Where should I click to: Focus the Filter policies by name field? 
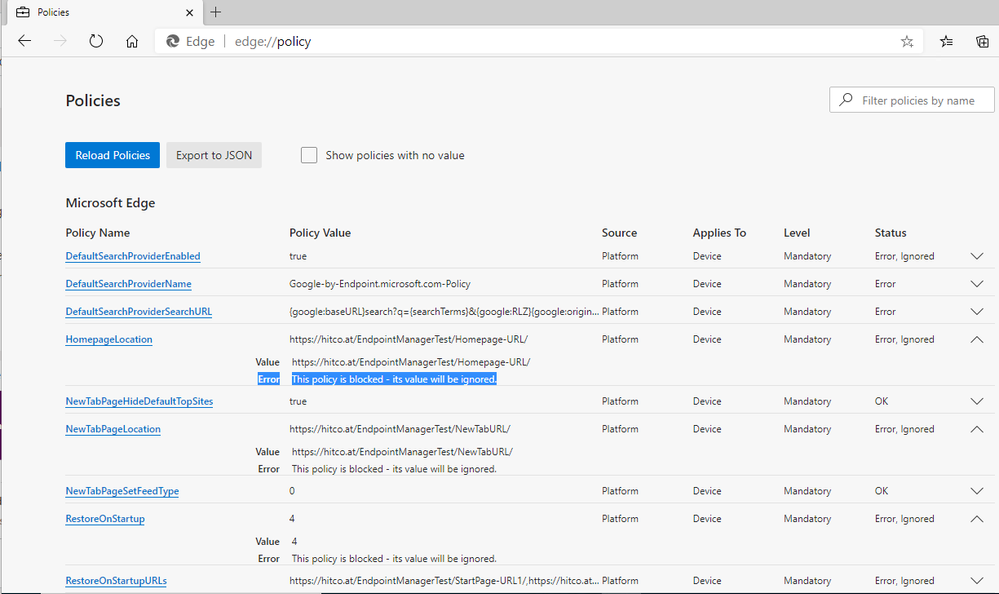click(x=912, y=100)
